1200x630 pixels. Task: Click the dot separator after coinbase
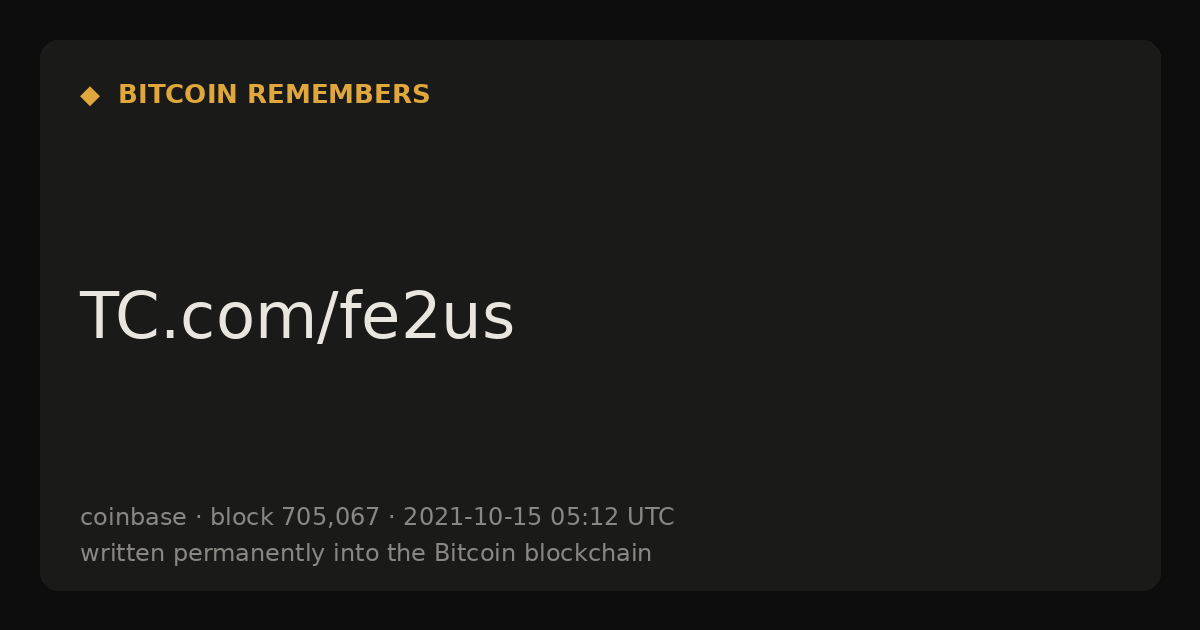point(198,518)
